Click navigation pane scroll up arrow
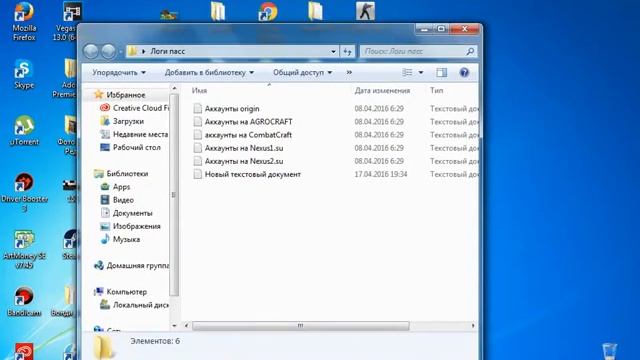 [x=174, y=88]
